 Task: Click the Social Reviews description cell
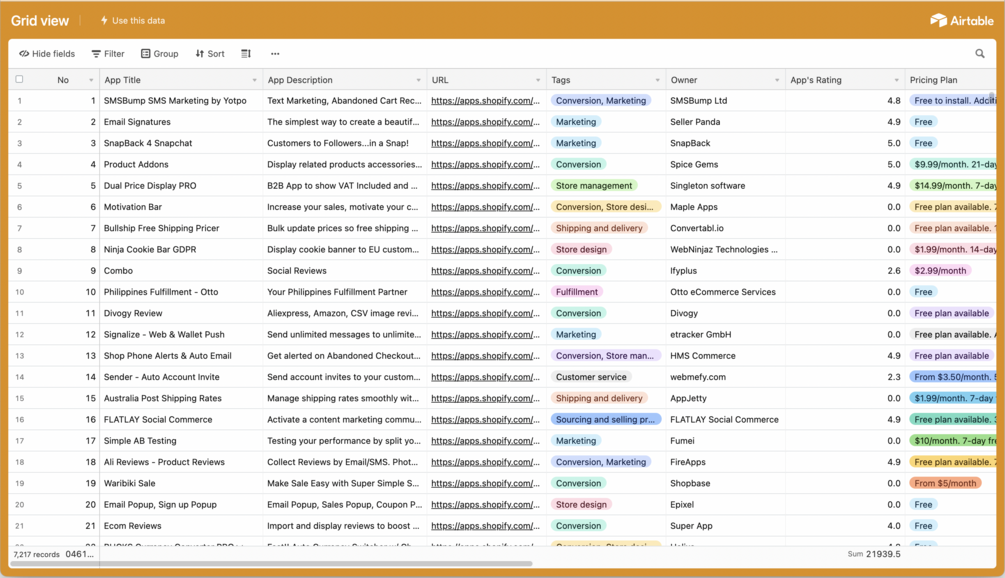tap(345, 270)
